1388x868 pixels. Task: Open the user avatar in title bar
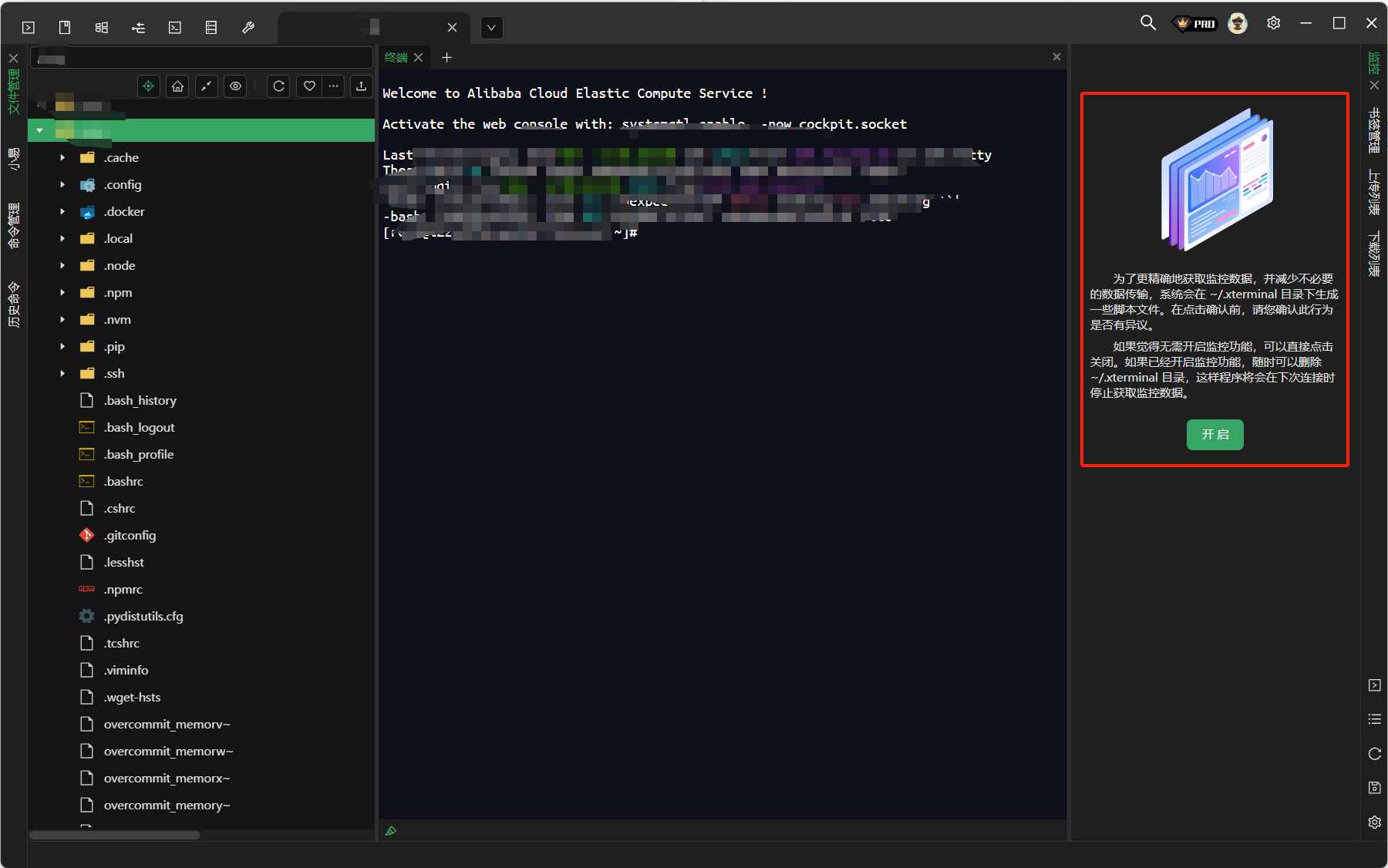1238,24
